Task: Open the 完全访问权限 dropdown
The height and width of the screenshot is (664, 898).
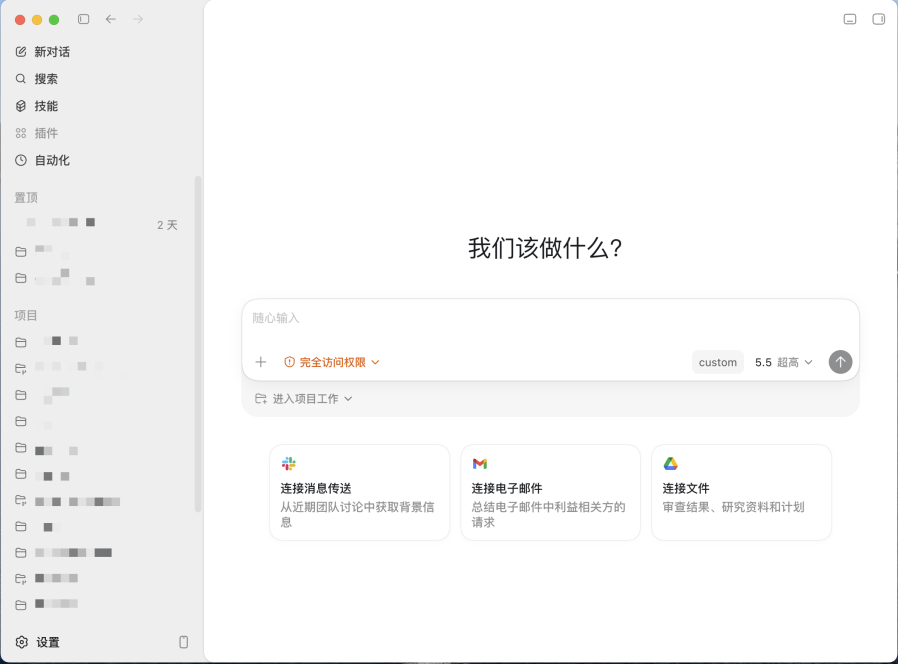Action: click(x=332, y=362)
